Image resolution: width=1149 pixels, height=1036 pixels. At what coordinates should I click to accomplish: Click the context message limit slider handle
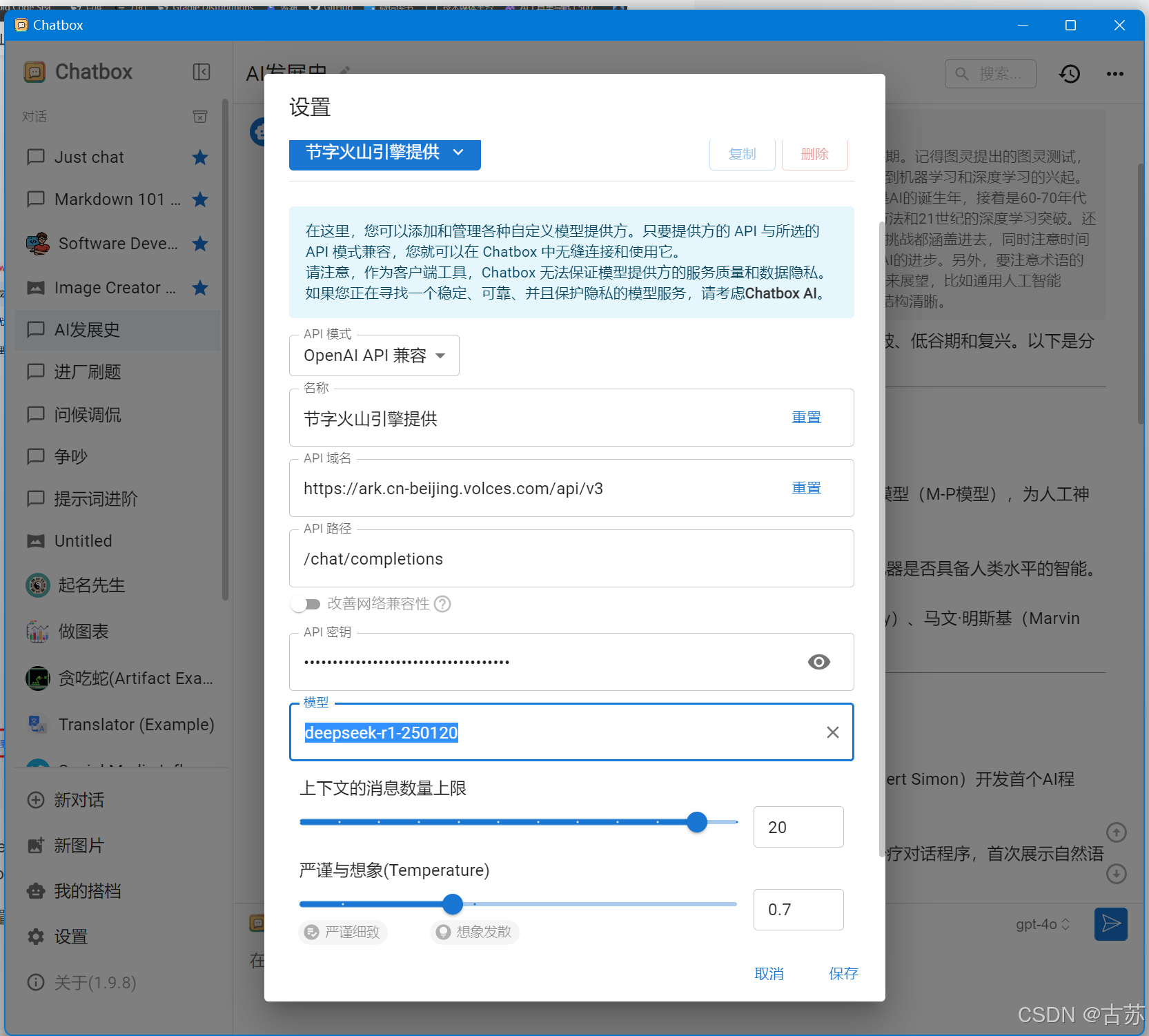coord(697,822)
